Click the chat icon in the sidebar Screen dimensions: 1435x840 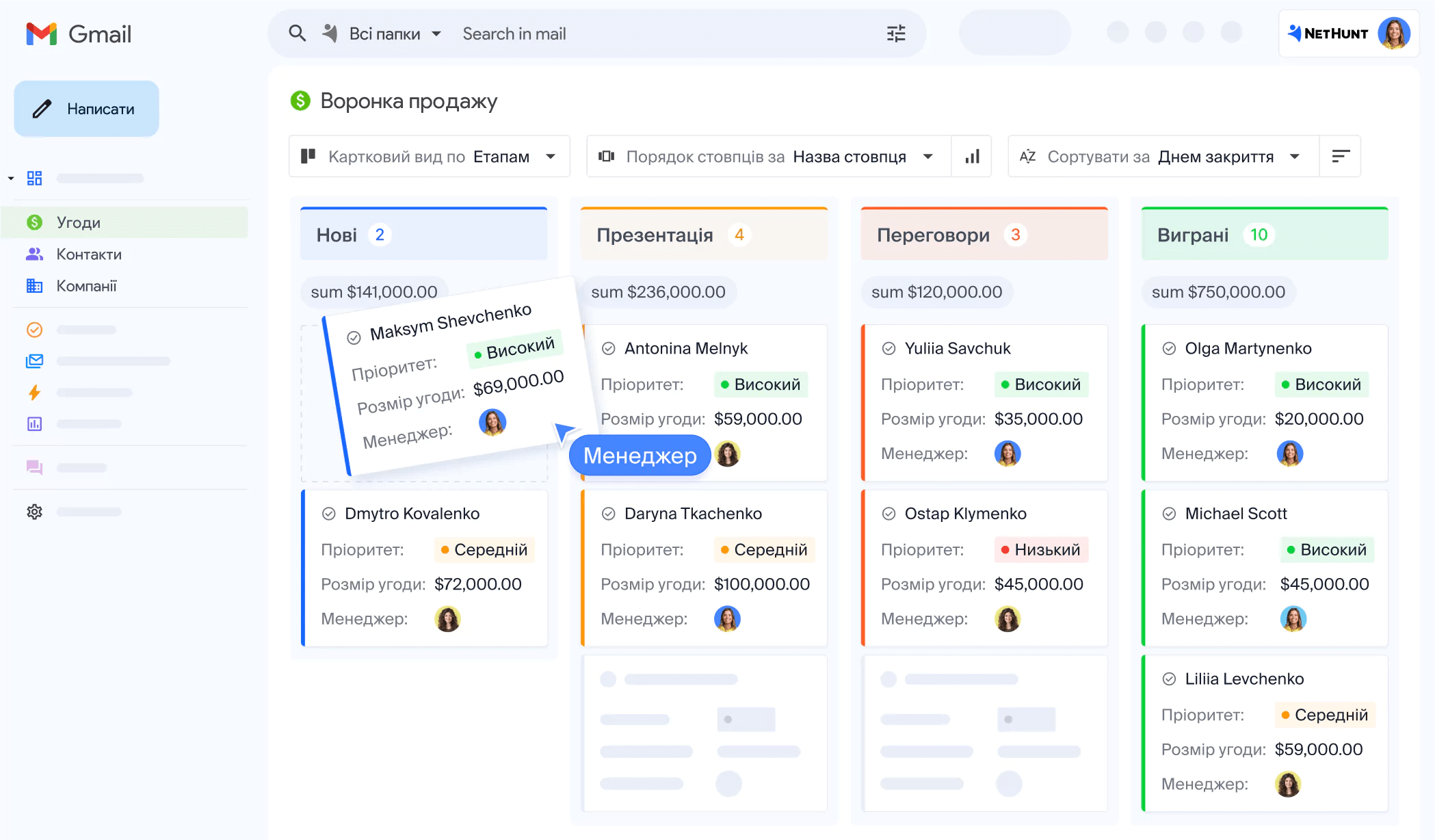coord(34,467)
